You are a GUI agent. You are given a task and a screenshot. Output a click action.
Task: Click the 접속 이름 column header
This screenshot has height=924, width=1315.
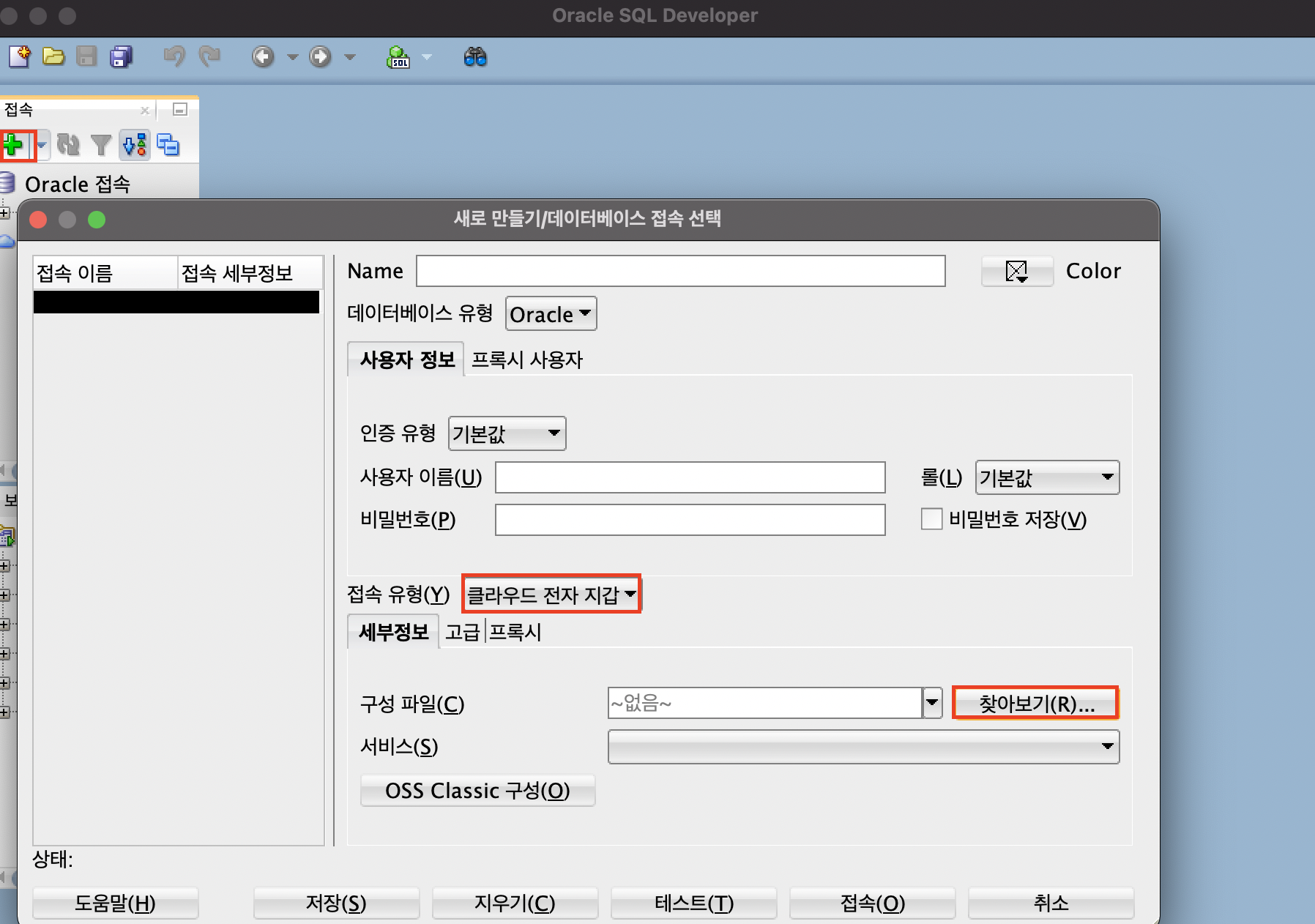click(105, 273)
